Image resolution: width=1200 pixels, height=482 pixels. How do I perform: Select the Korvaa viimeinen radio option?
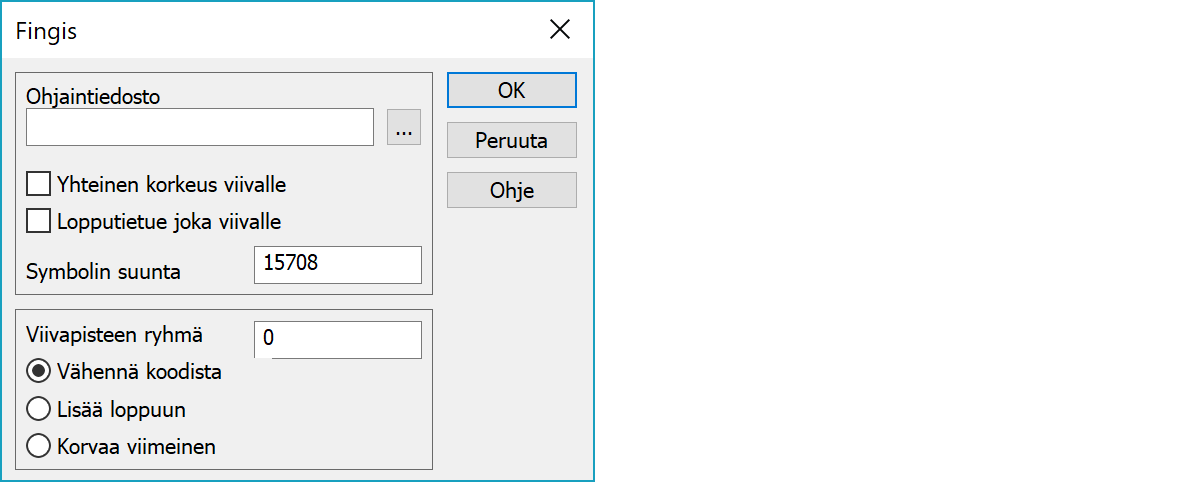pyautogui.click(x=39, y=446)
